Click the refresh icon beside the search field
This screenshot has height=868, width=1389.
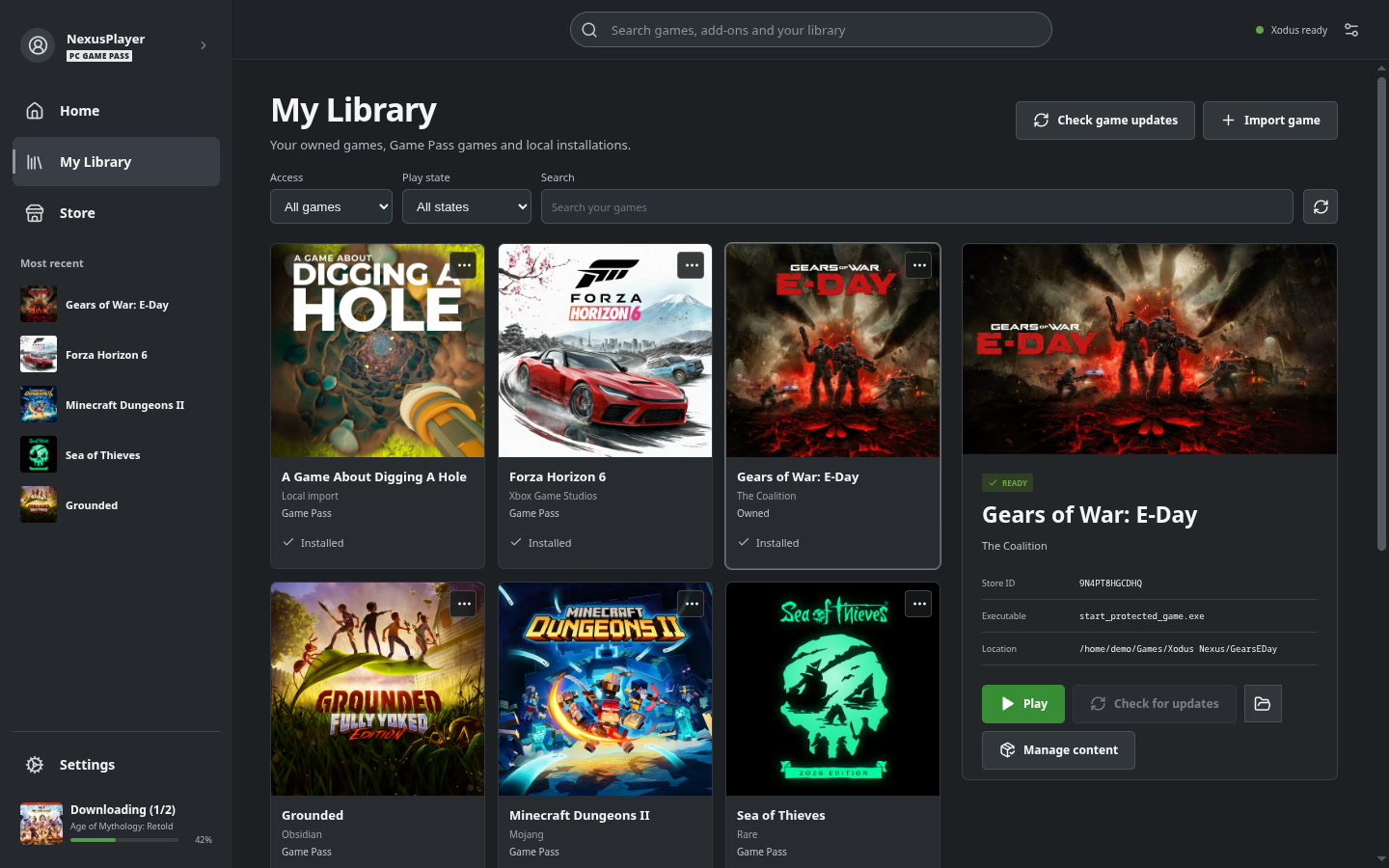(x=1321, y=206)
